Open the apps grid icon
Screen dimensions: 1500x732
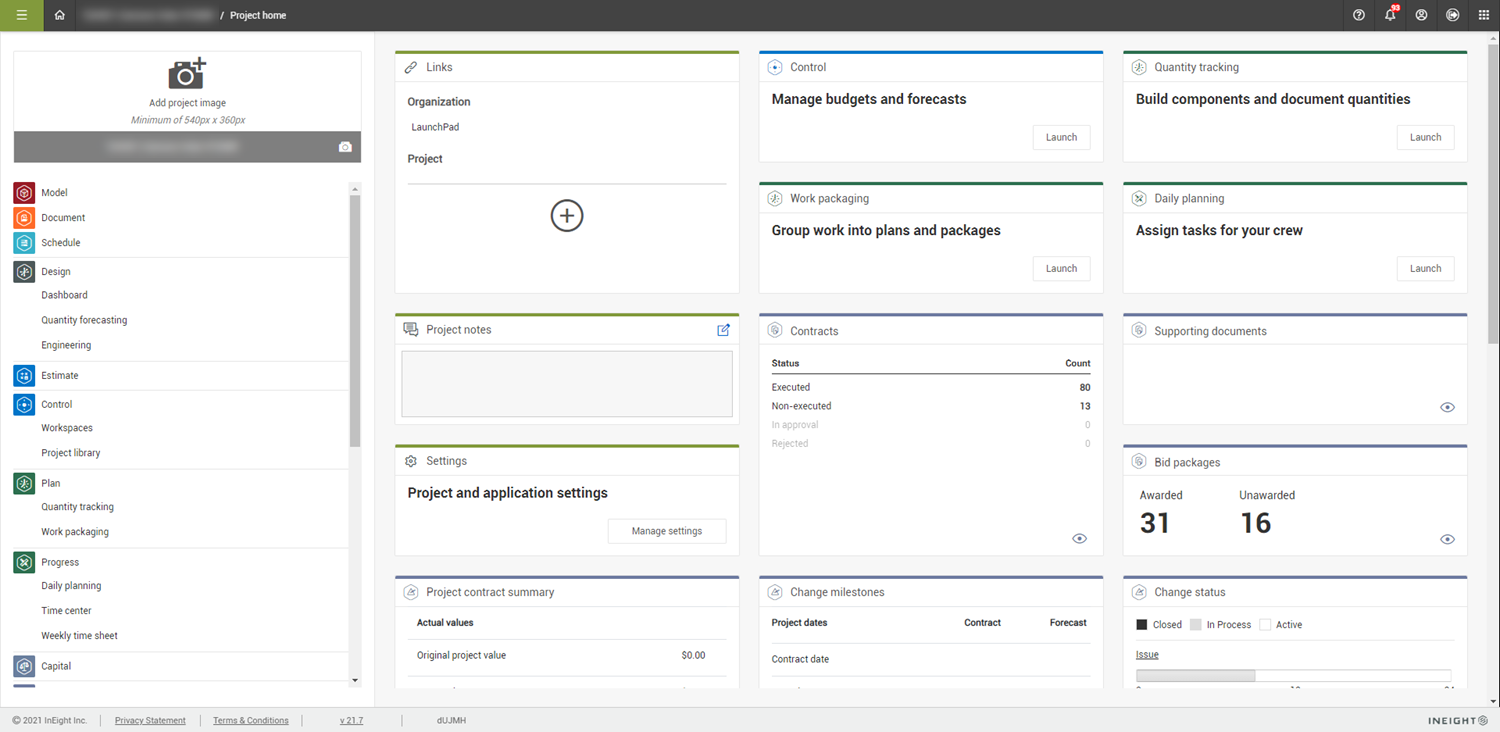(x=1483, y=15)
